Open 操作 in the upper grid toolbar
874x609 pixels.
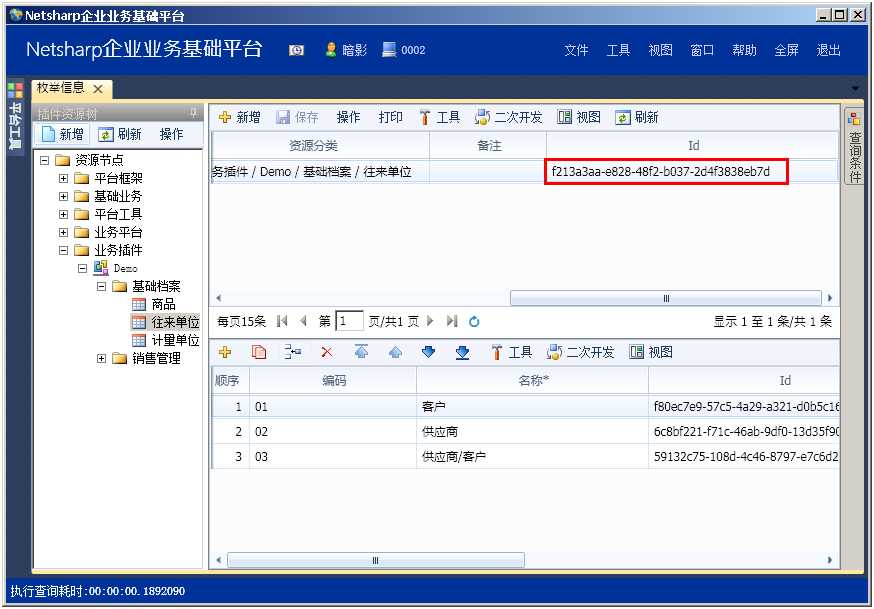click(x=348, y=117)
